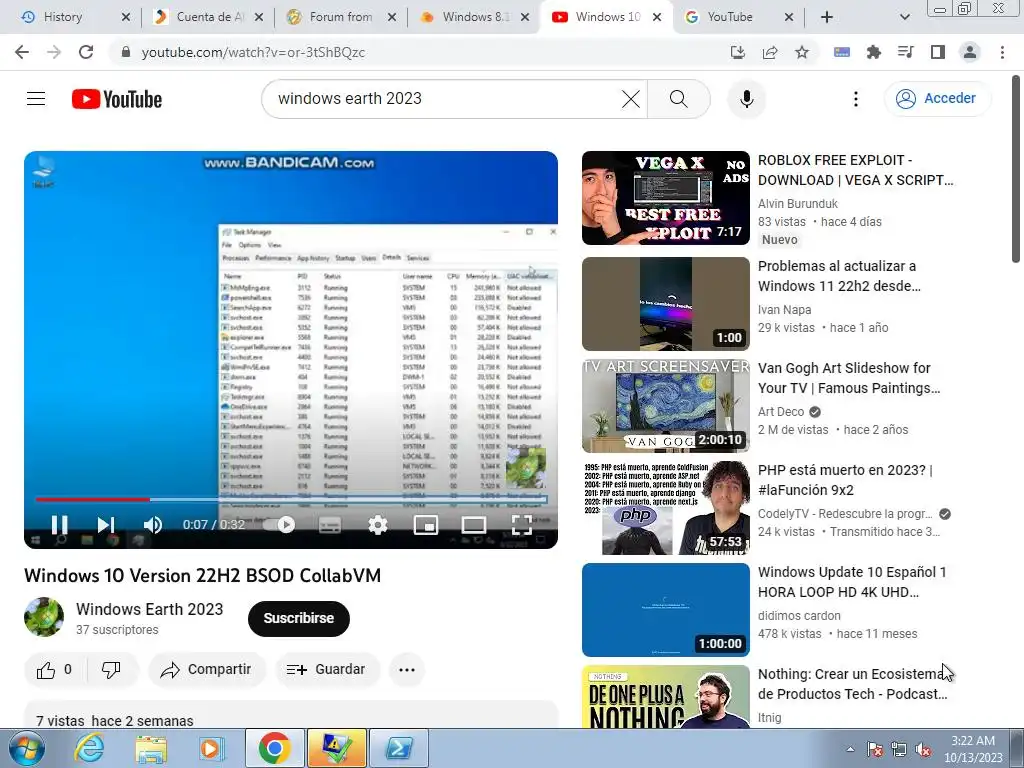Open PHP está muerto en 2023 video
Viewport: 1024px width, 768px height.
click(845, 479)
